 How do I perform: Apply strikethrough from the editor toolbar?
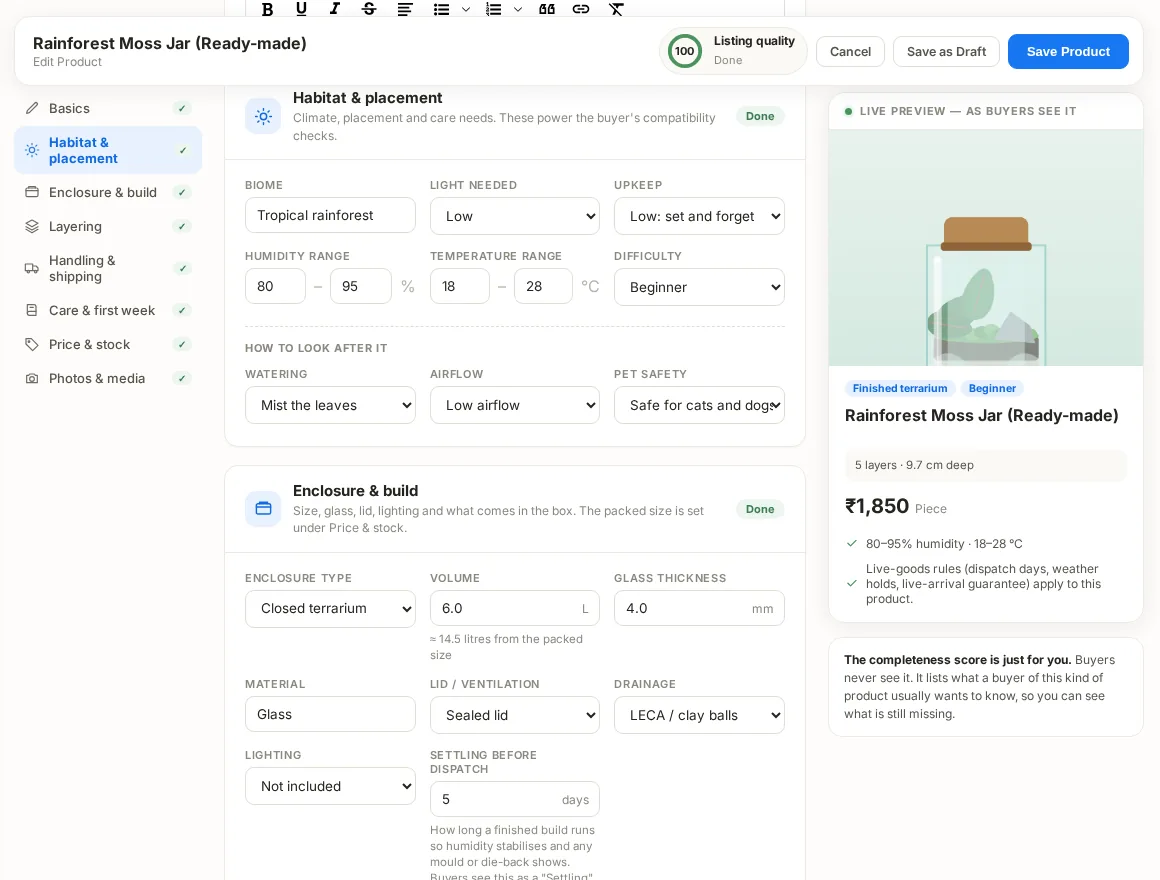point(369,9)
